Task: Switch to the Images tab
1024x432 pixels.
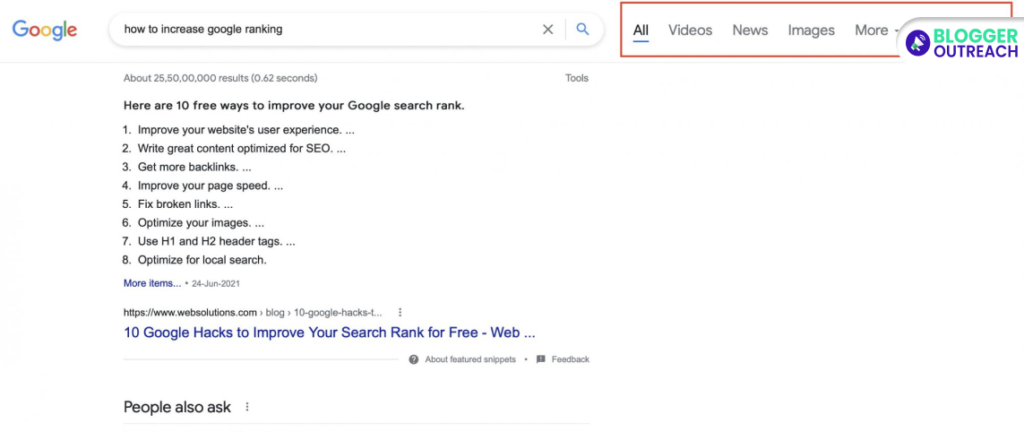Action: 811,30
